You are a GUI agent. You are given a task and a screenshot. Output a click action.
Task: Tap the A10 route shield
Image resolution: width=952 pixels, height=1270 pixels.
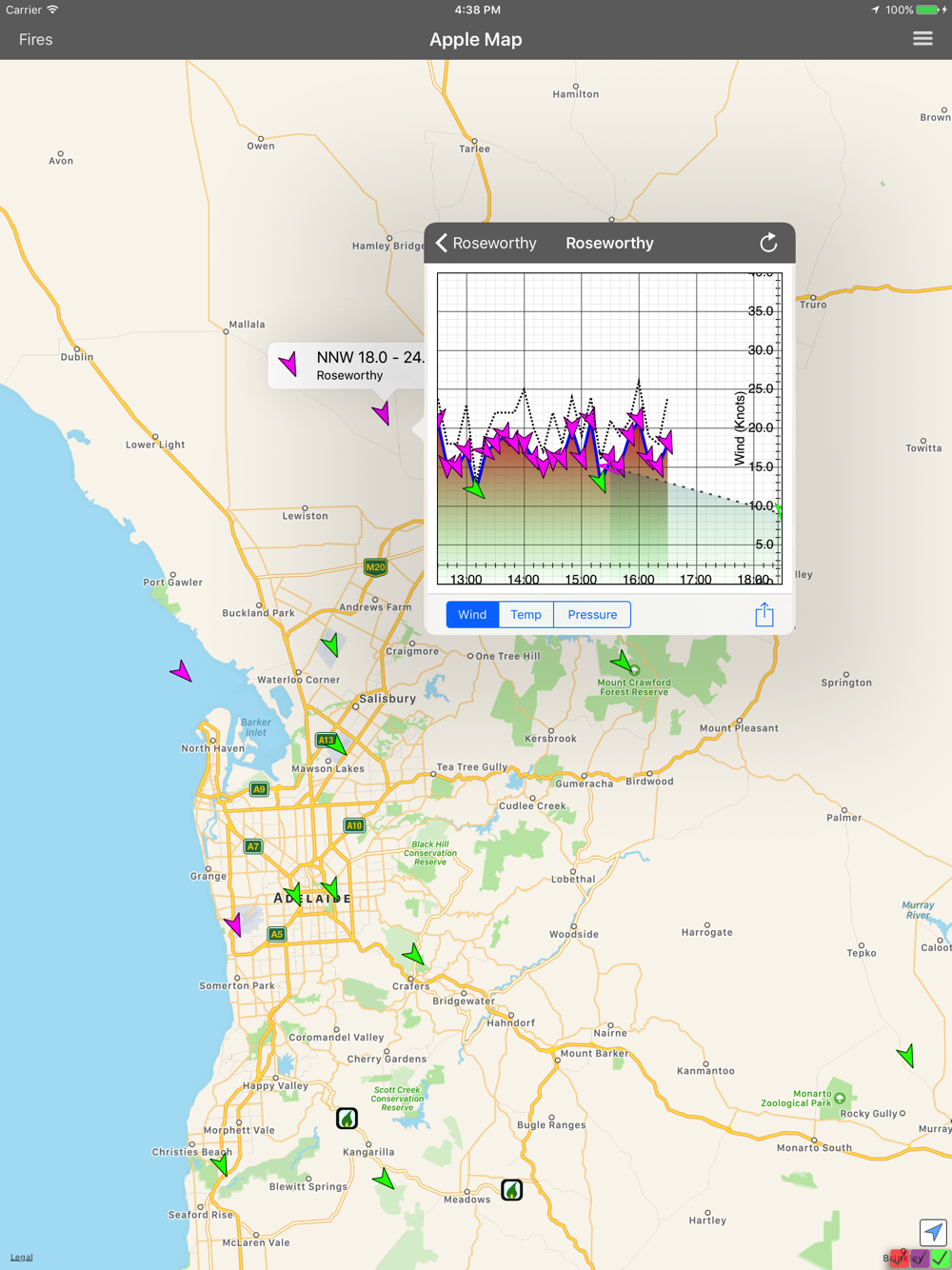(354, 825)
